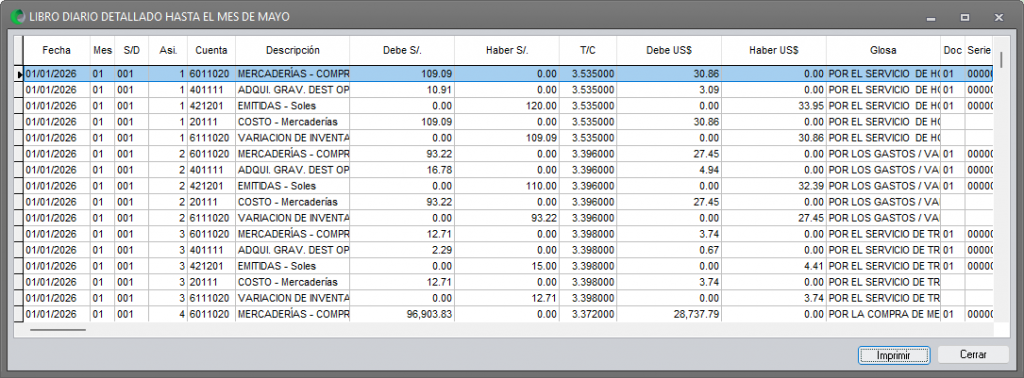
Task: Click Haber S/. cell with 12.71
Action: tap(507, 298)
